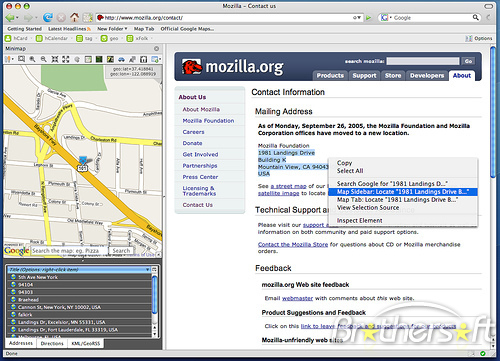Click the blue car icon in Minimap toolbar
500x361 pixels.
tap(121, 59)
